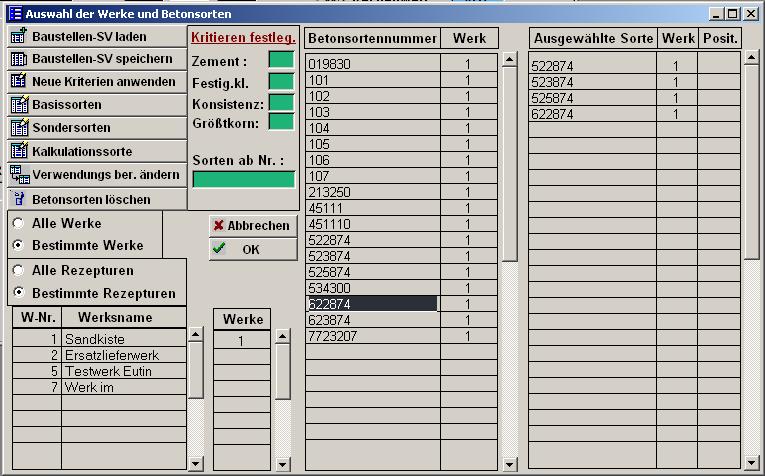Click the Kritieren festleg. heading link
The height and width of the screenshot is (476, 765).
(243, 37)
